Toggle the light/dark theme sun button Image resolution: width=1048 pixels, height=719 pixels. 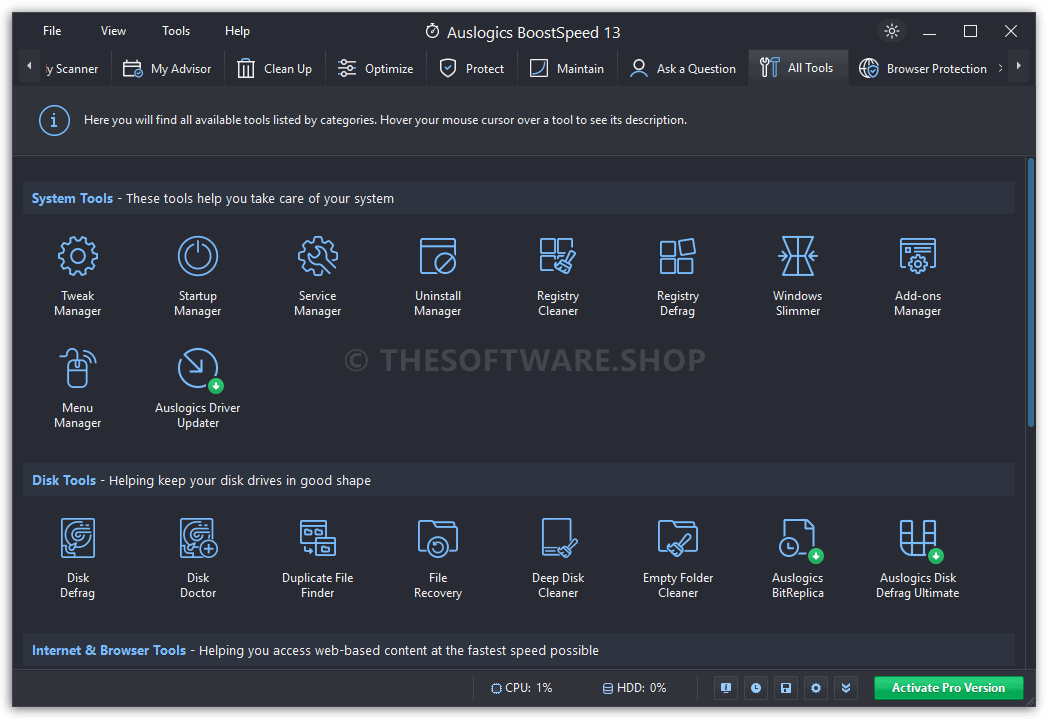892,31
